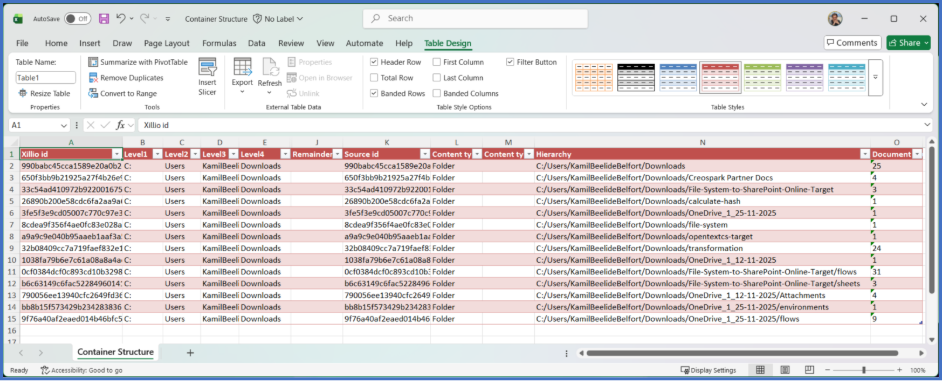Switch to the Automate tab
Viewport: 942px width, 381px height.
pyautogui.click(x=364, y=43)
